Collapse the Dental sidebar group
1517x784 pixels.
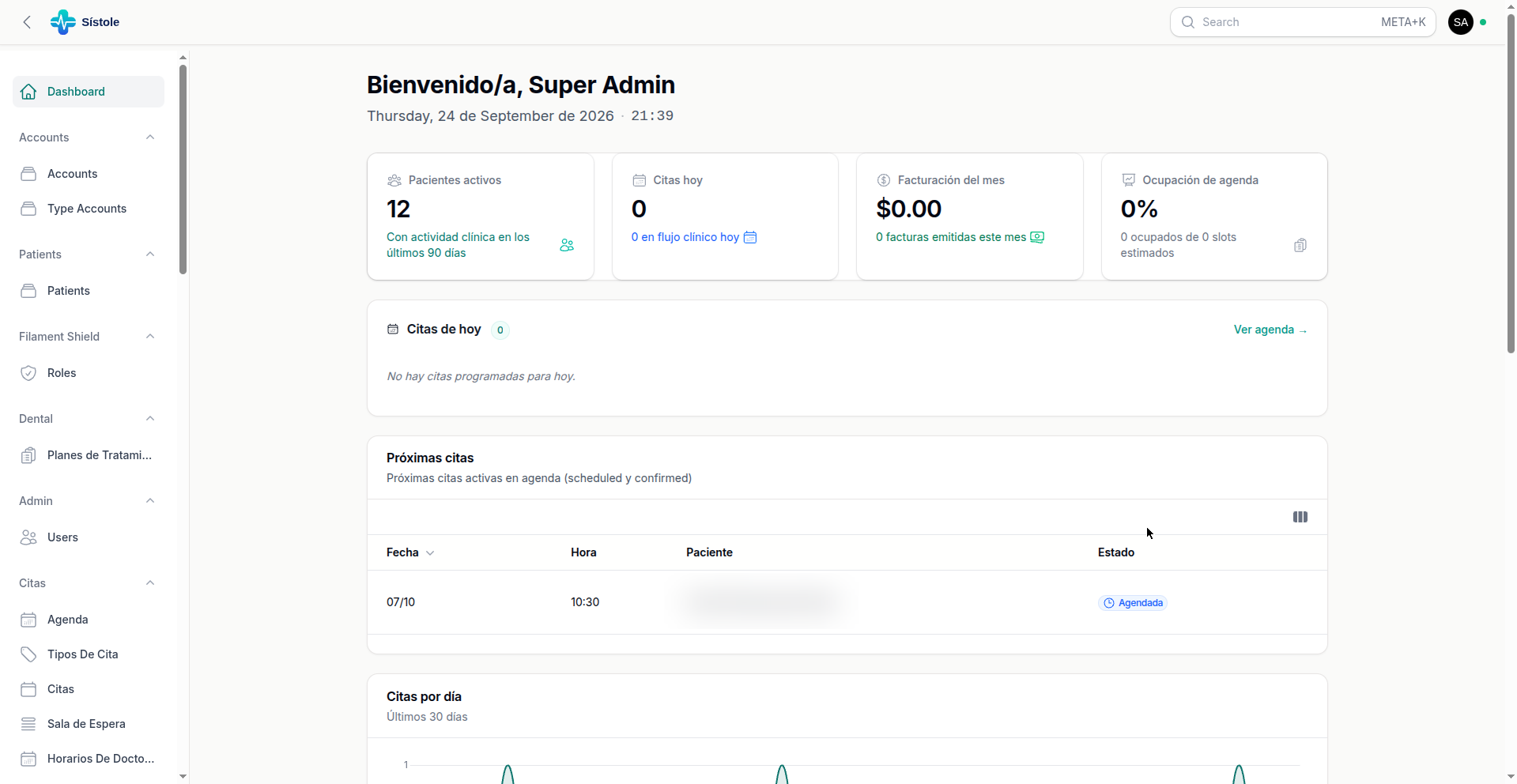150,419
